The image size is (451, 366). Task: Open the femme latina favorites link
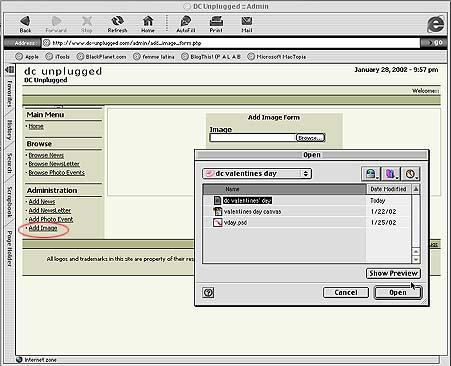154,57
